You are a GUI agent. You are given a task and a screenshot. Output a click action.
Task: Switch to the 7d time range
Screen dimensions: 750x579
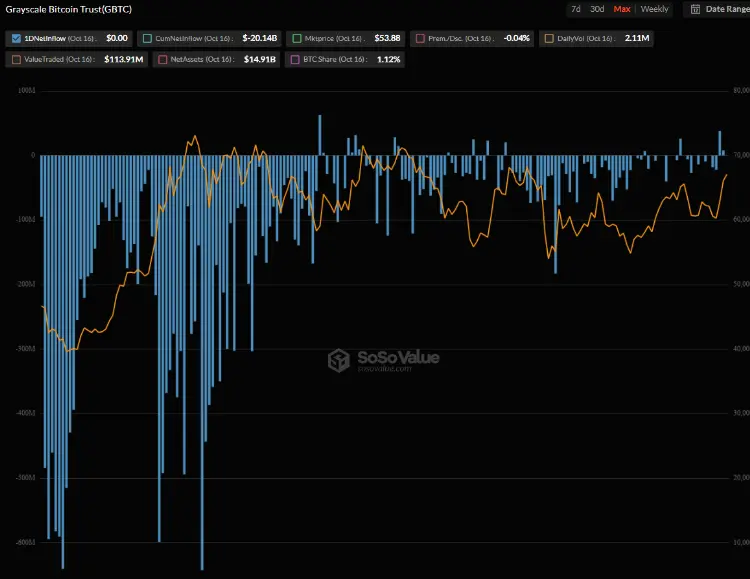pos(575,9)
